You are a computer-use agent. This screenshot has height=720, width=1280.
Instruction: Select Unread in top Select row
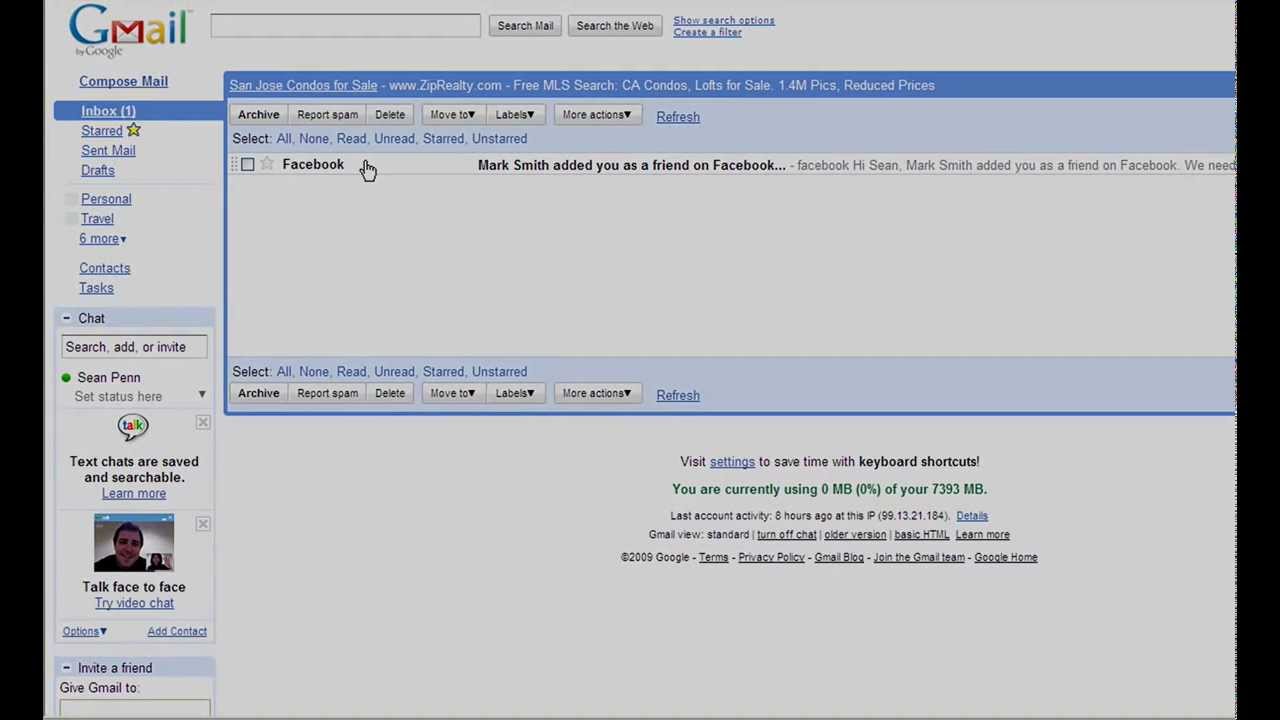[x=394, y=139]
